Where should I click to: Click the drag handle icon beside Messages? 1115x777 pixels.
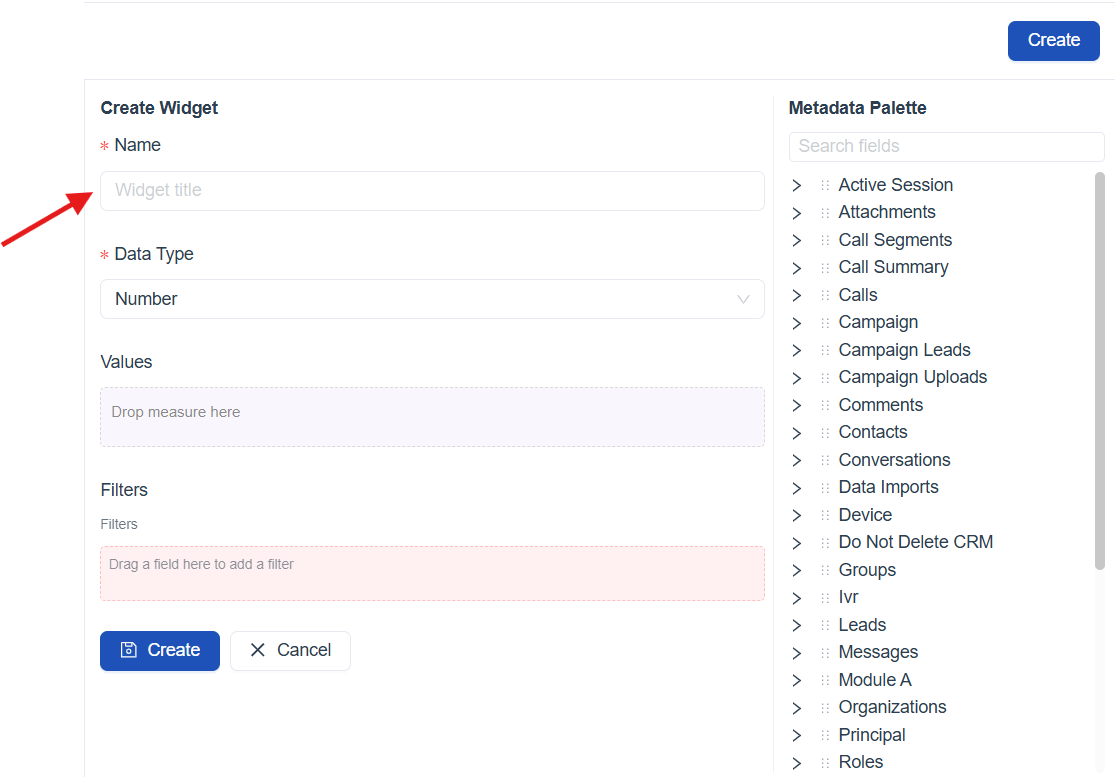click(825, 653)
